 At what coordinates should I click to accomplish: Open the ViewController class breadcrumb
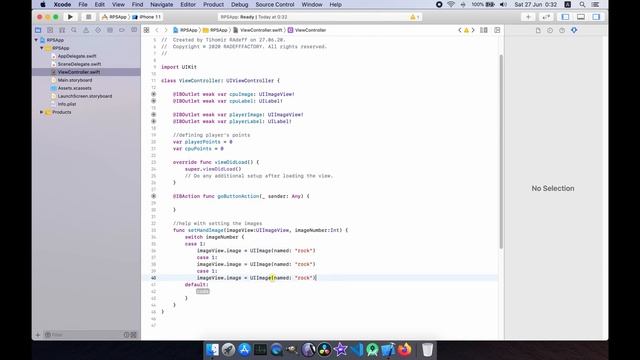pyautogui.click(x=307, y=30)
